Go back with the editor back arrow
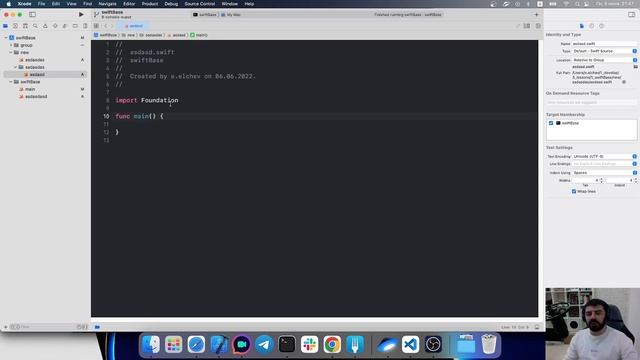The image size is (640, 360). (105, 26)
